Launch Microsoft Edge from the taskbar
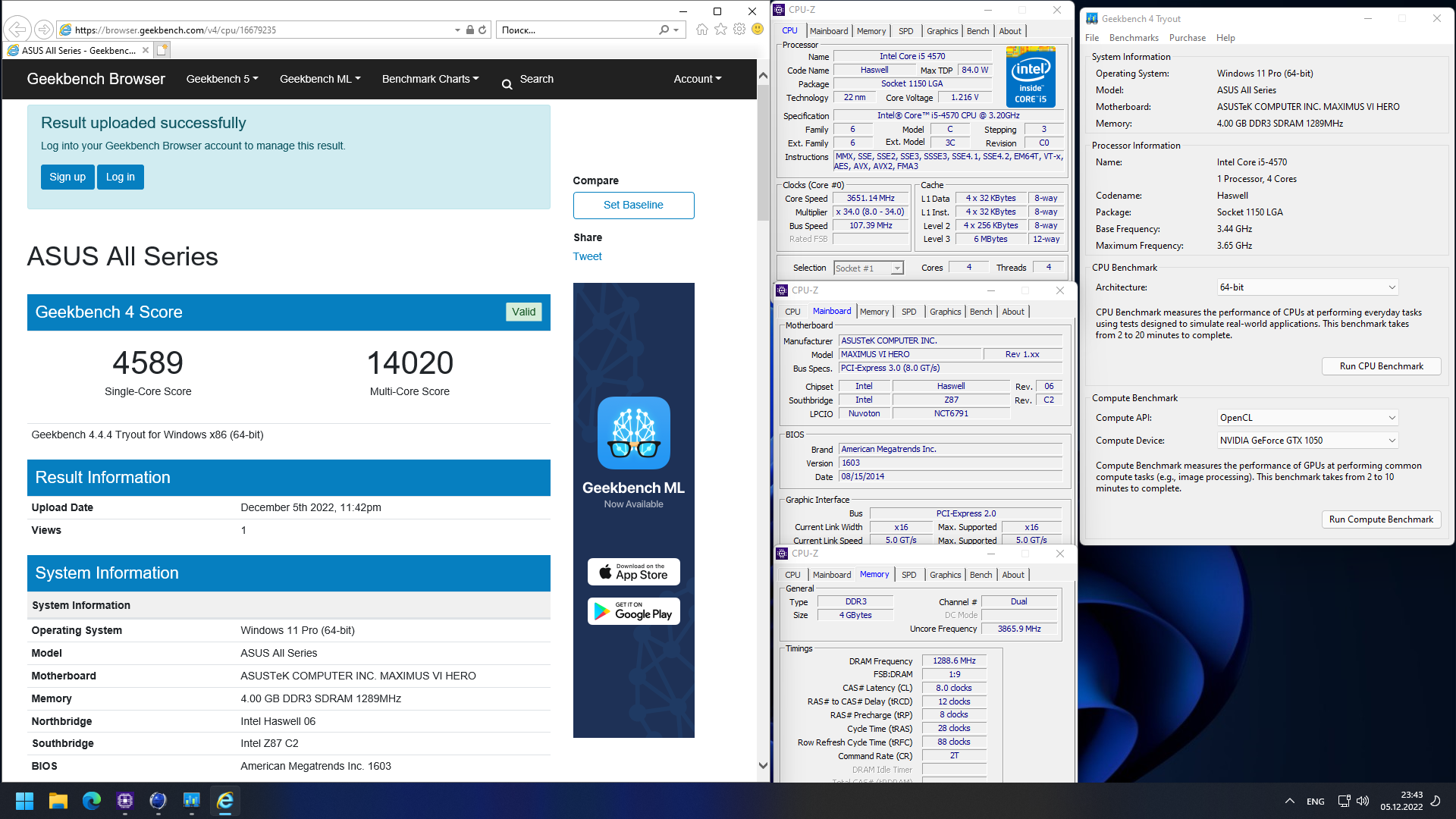 pos(92,801)
